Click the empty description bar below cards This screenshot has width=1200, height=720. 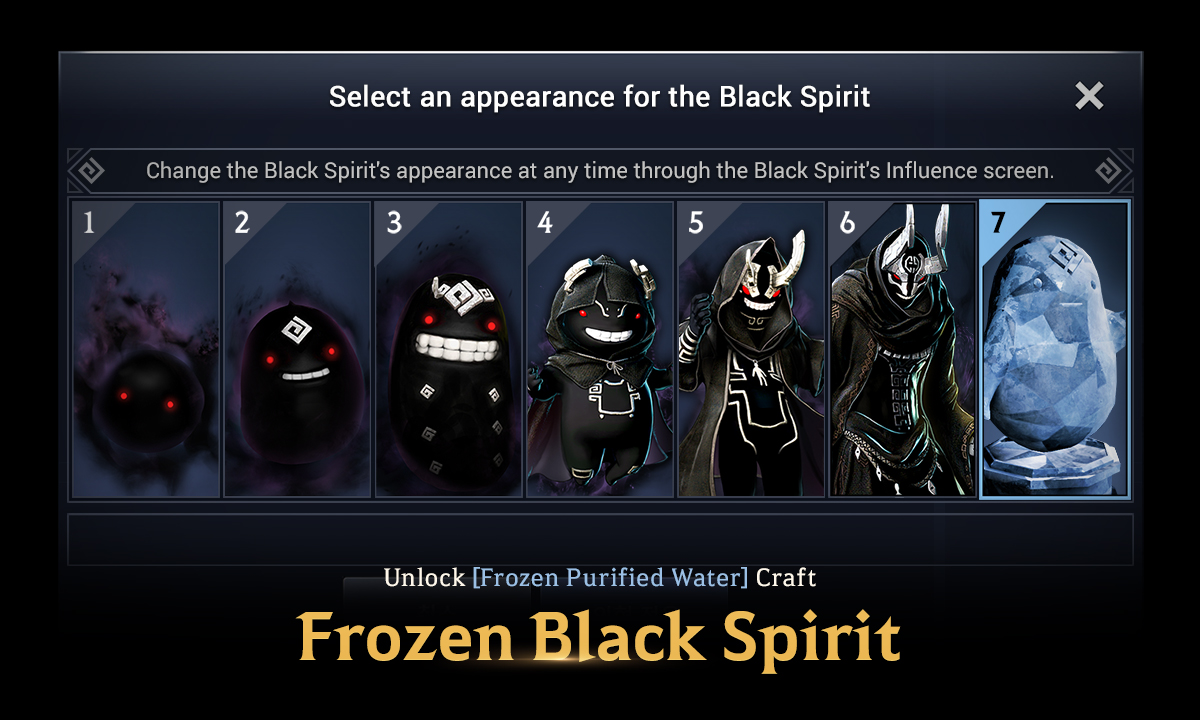pos(600,540)
